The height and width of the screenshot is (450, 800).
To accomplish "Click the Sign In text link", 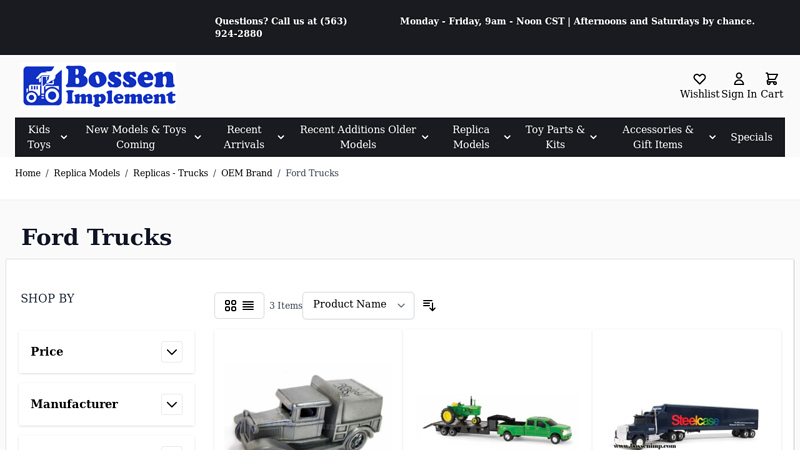I will click(x=739, y=94).
